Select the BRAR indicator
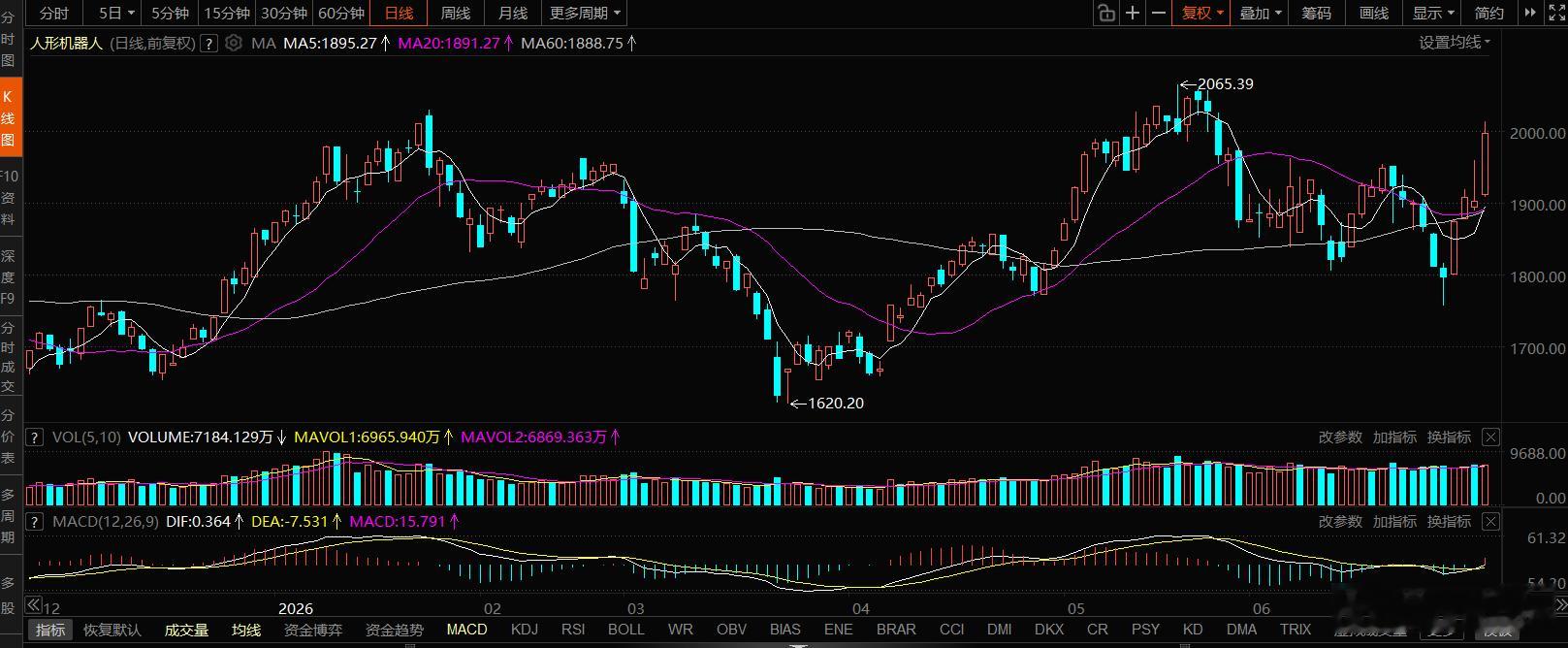The height and width of the screenshot is (648, 1568). (896, 630)
